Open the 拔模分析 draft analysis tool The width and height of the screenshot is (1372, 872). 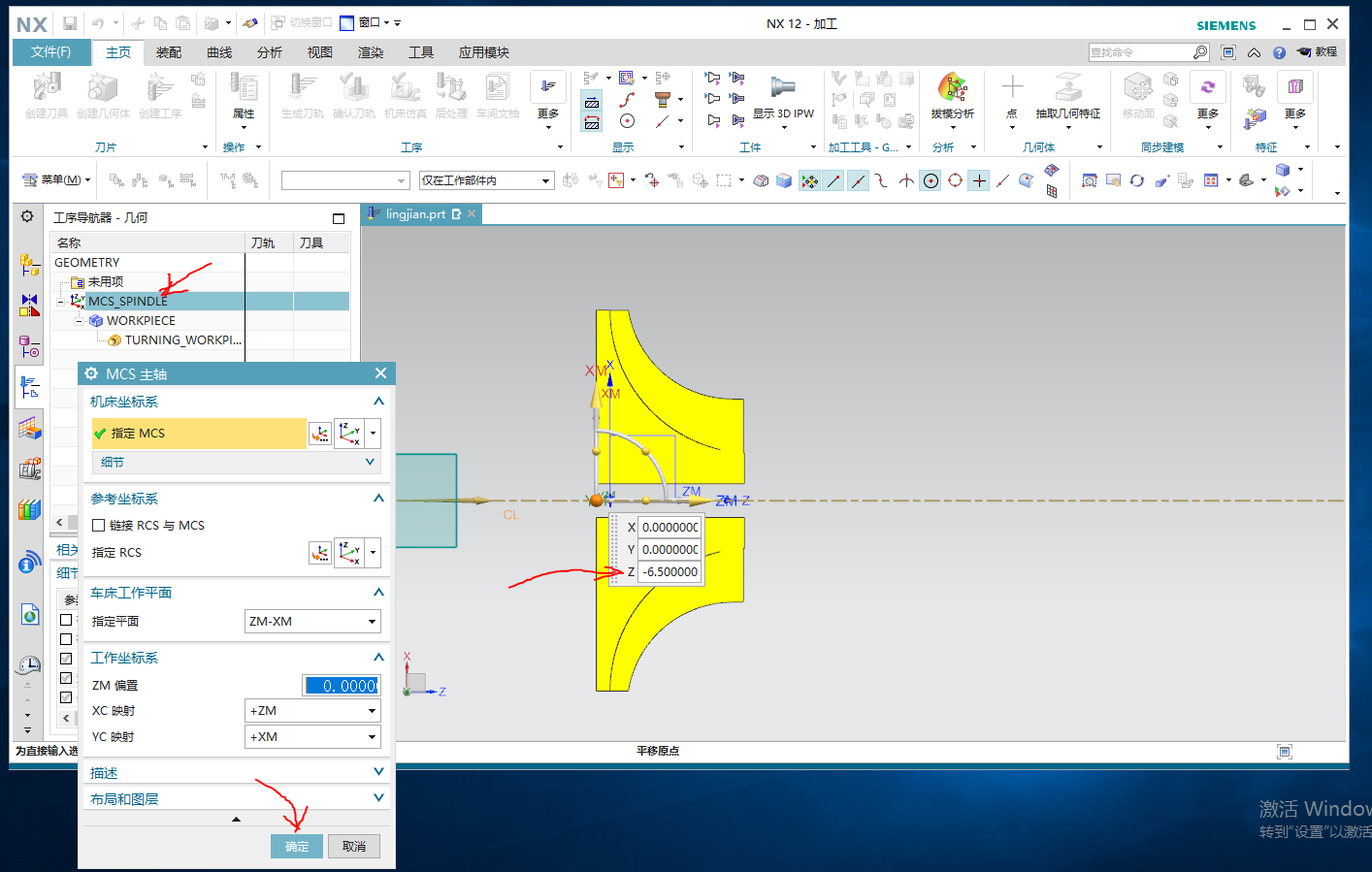point(952,88)
